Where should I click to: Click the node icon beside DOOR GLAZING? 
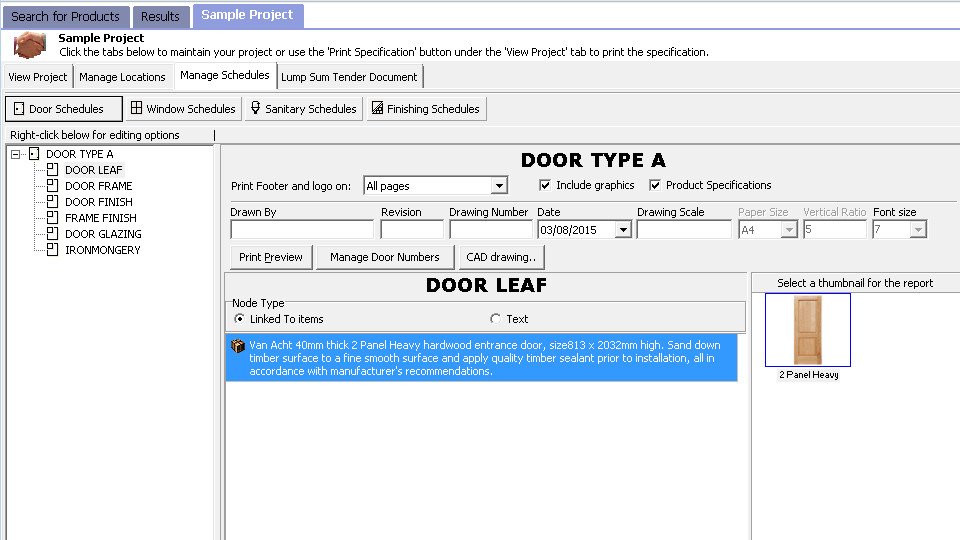pyautogui.click(x=53, y=233)
